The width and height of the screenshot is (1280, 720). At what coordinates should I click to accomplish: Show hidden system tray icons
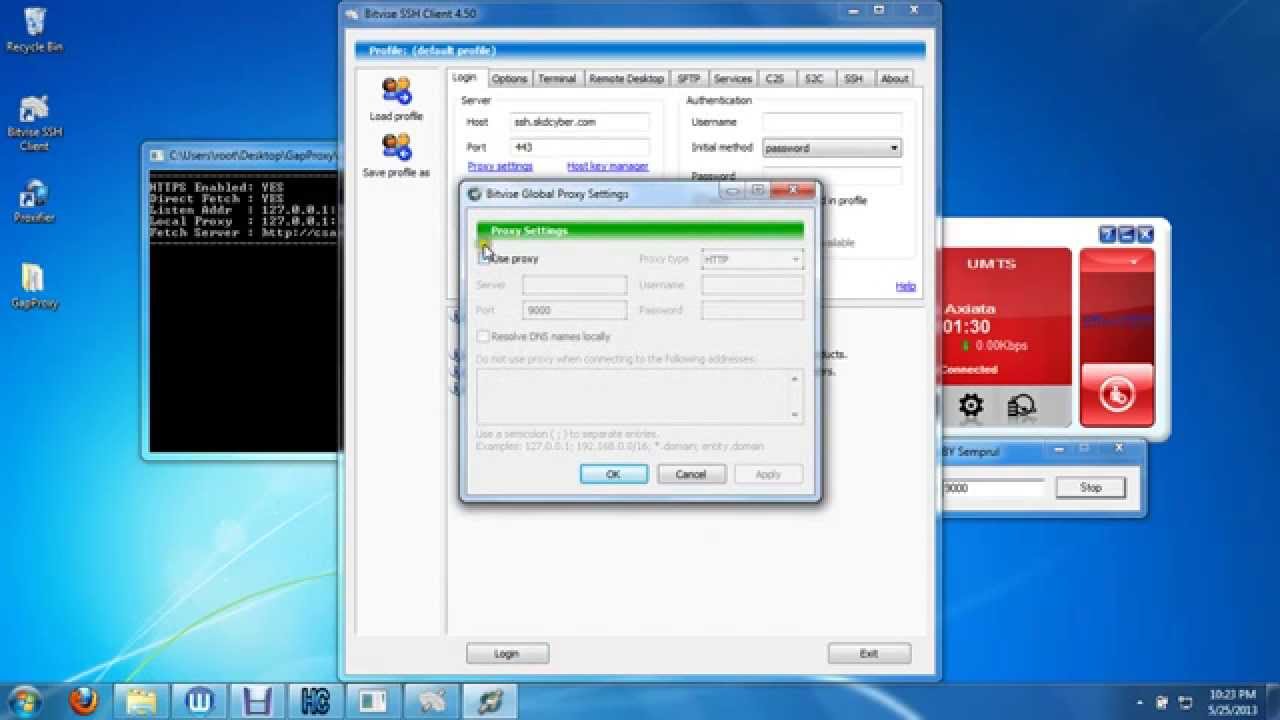pos(1141,702)
